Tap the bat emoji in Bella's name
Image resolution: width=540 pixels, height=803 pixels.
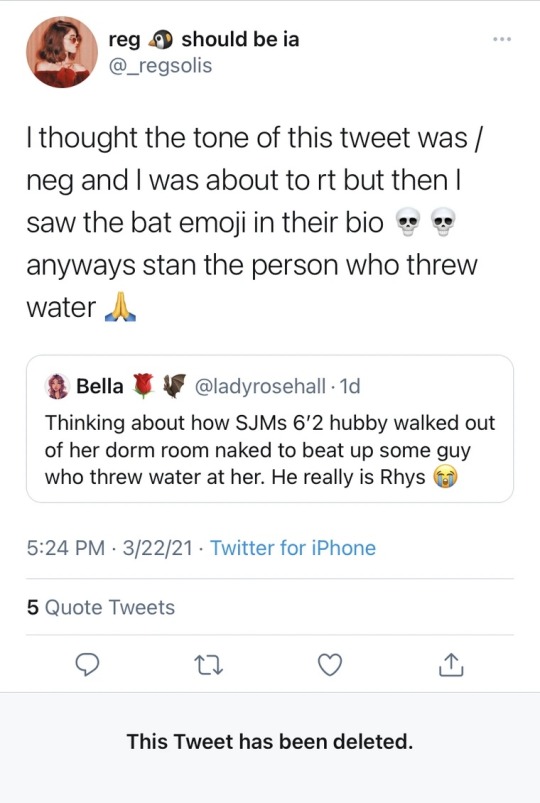point(174,386)
